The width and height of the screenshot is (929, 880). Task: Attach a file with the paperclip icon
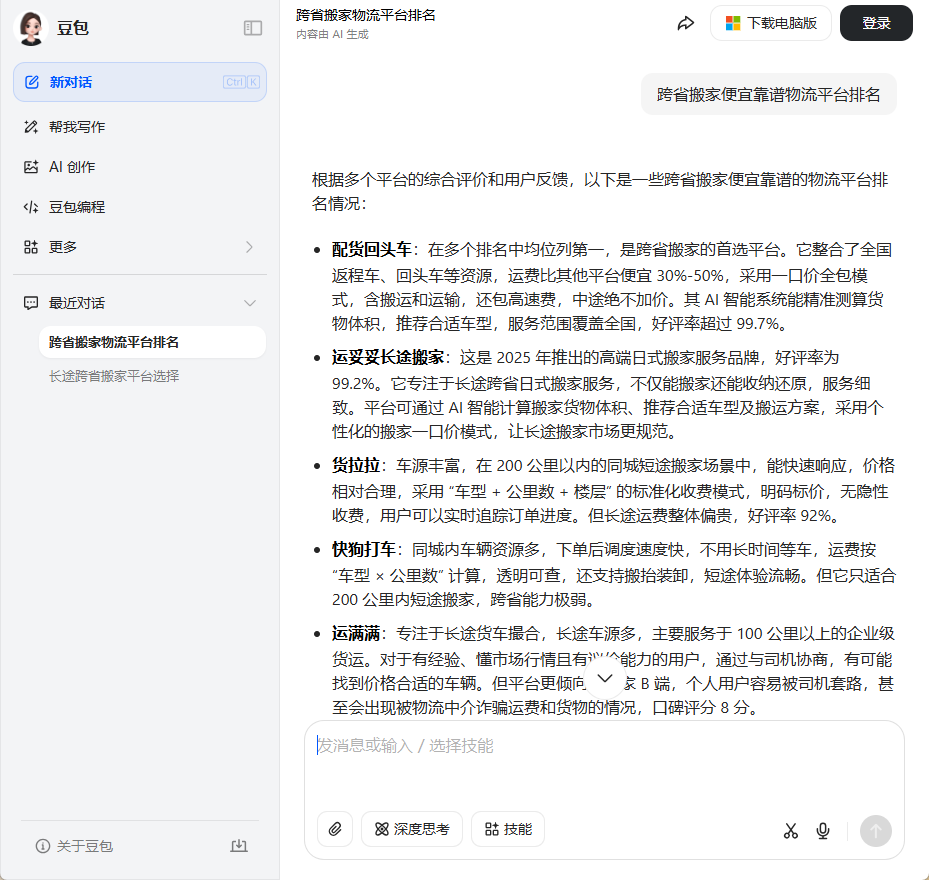335,829
